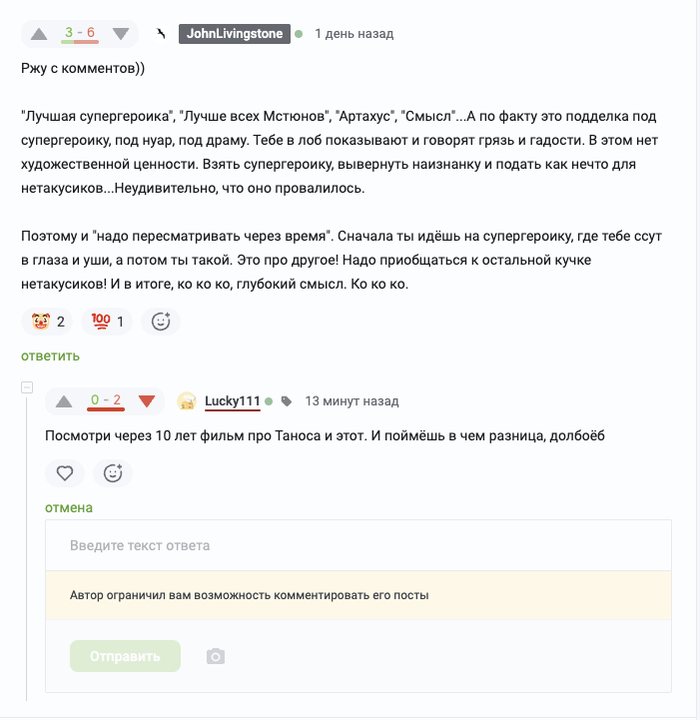Click "ответить" under the first comment
Viewport: 700px width, 720px height.
51,356
